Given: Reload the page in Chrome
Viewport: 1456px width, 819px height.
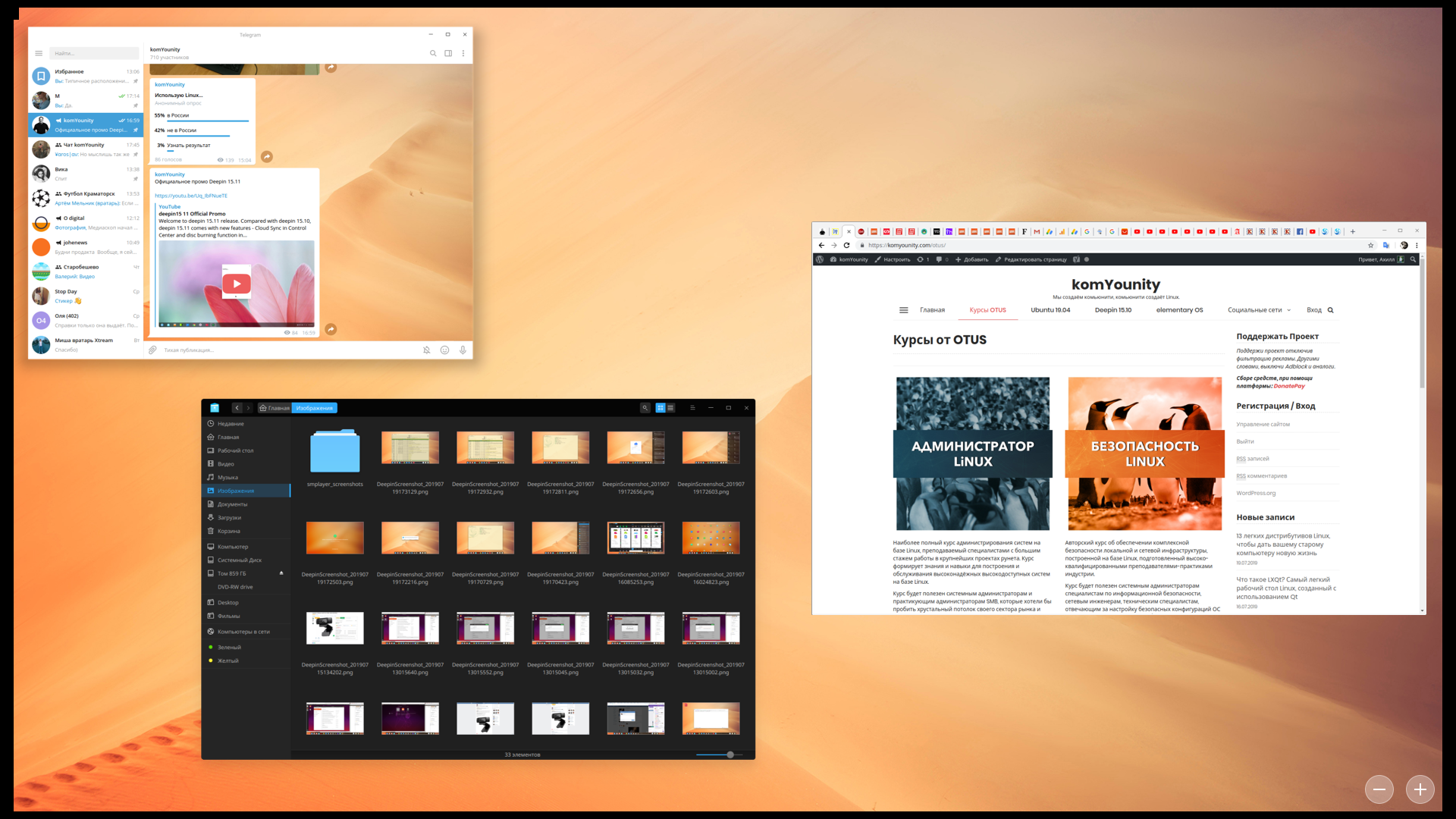Looking at the screenshot, I should [x=846, y=245].
